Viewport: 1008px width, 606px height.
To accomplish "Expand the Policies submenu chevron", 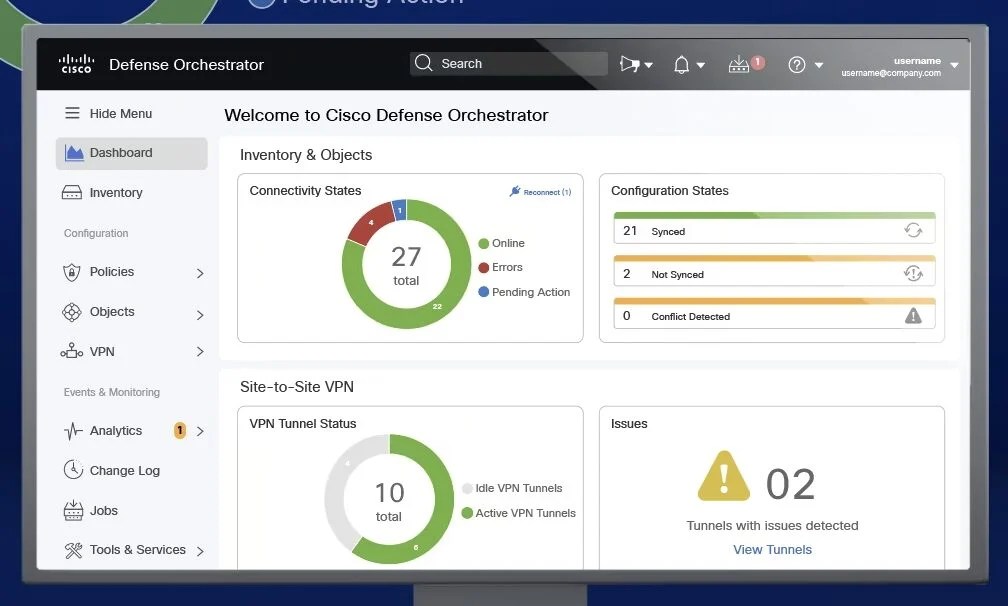I will coord(200,273).
